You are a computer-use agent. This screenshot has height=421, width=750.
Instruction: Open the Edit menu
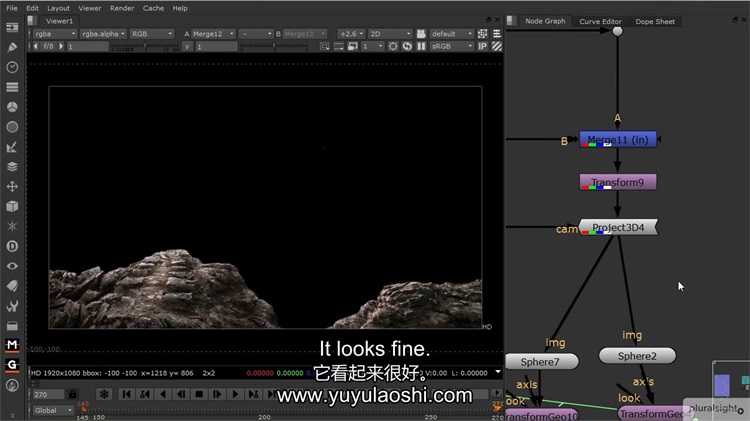pyautogui.click(x=33, y=8)
